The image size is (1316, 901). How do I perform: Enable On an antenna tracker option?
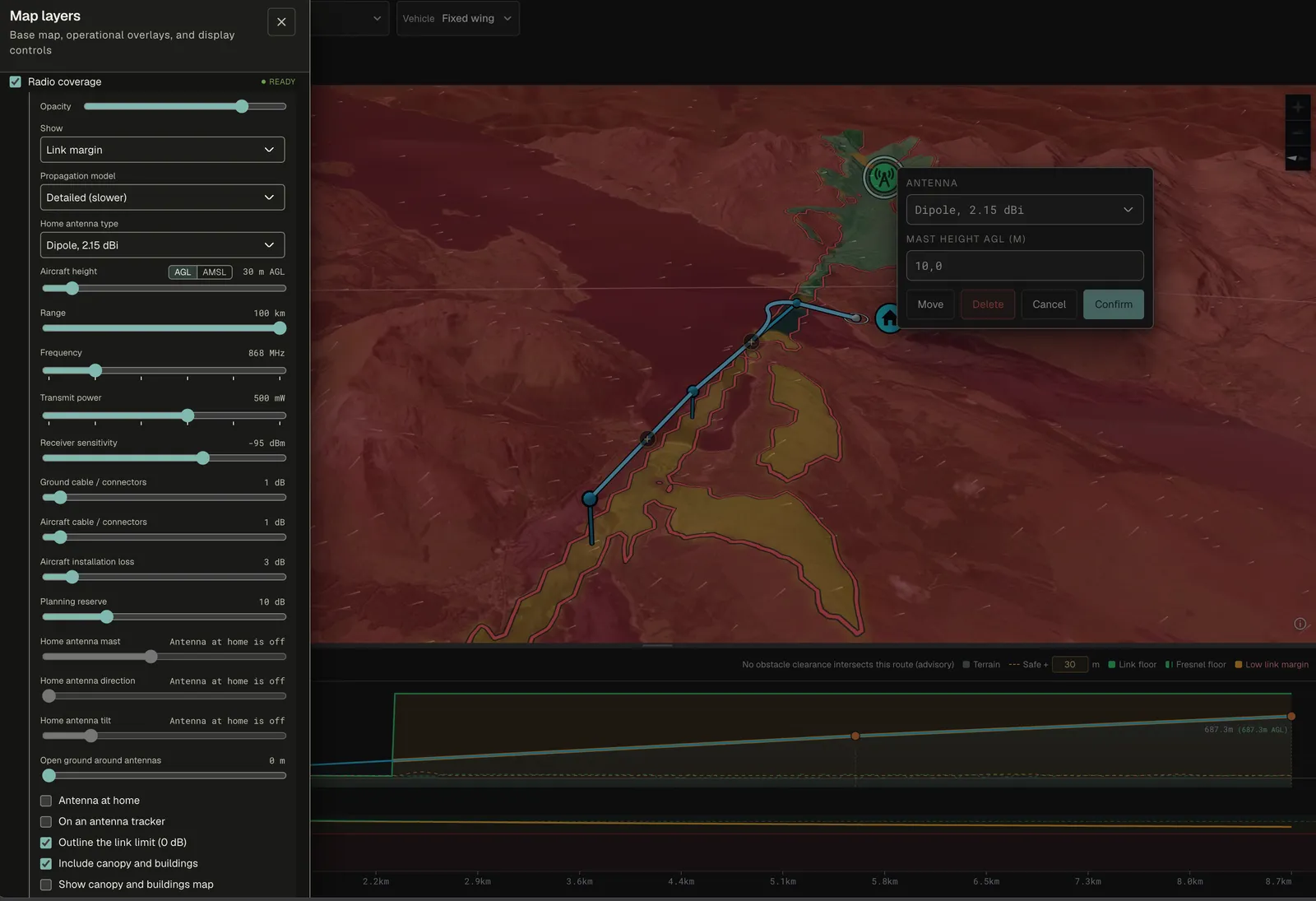[x=46, y=821]
